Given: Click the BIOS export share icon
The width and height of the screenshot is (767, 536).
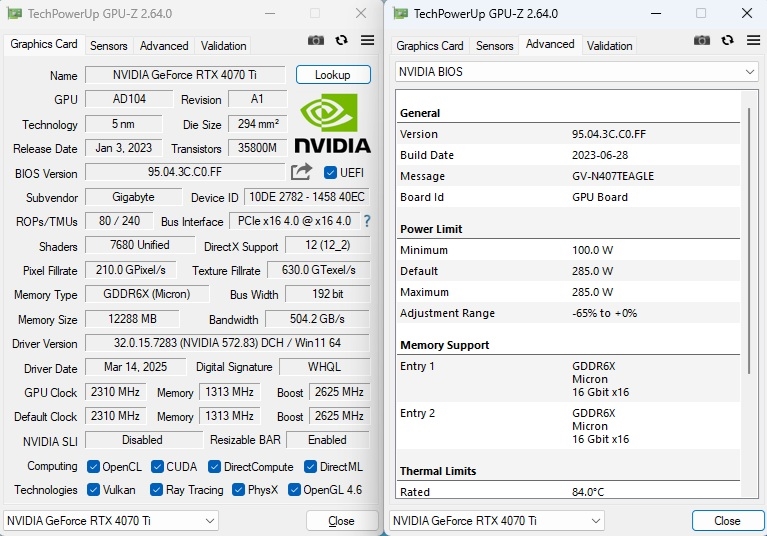Looking at the screenshot, I should (x=301, y=172).
